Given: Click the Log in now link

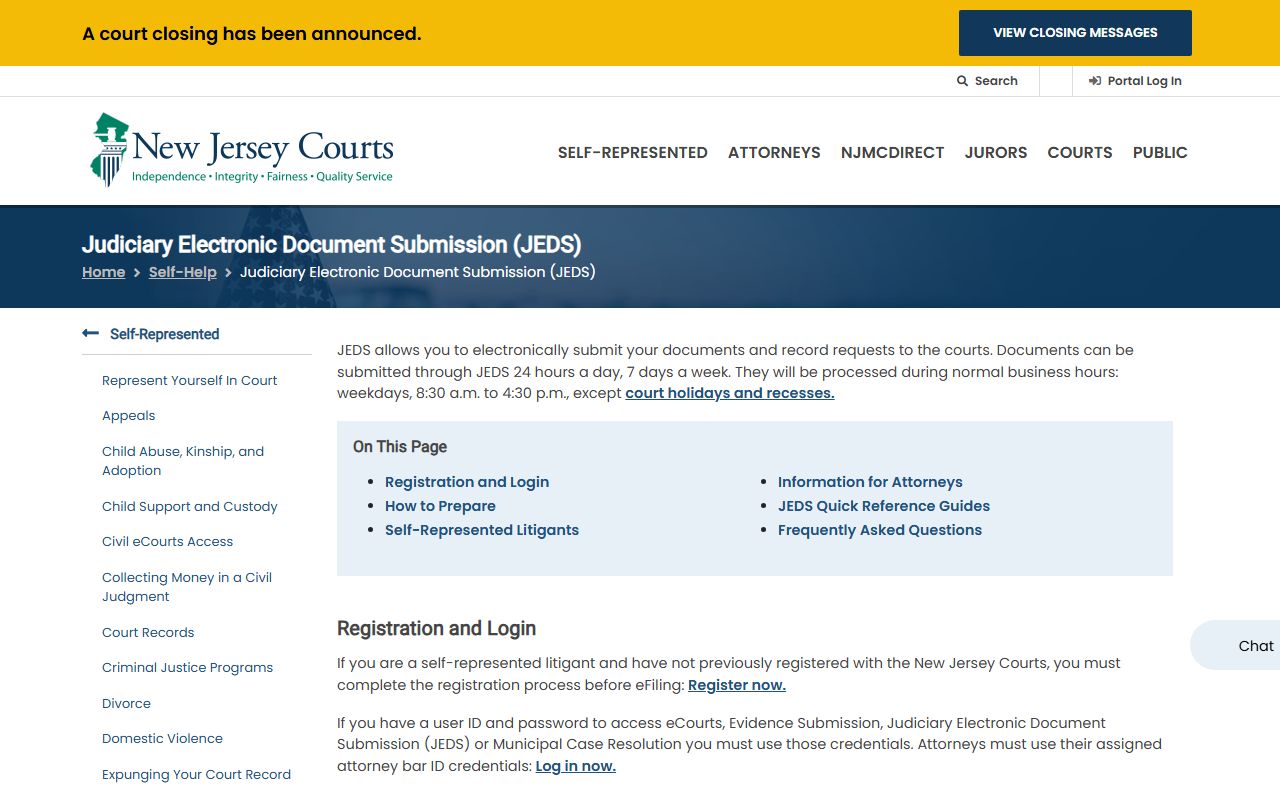Looking at the screenshot, I should click(x=576, y=766).
